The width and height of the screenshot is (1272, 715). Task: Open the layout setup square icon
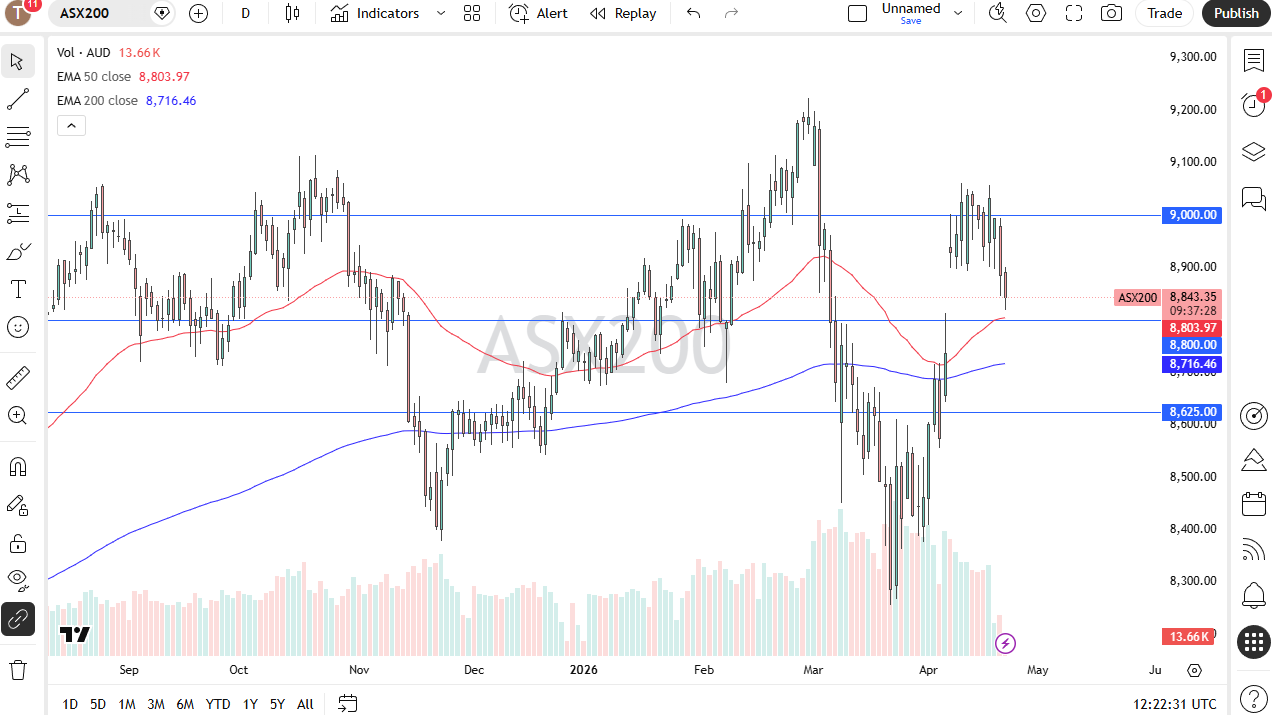tap(857, 13)
